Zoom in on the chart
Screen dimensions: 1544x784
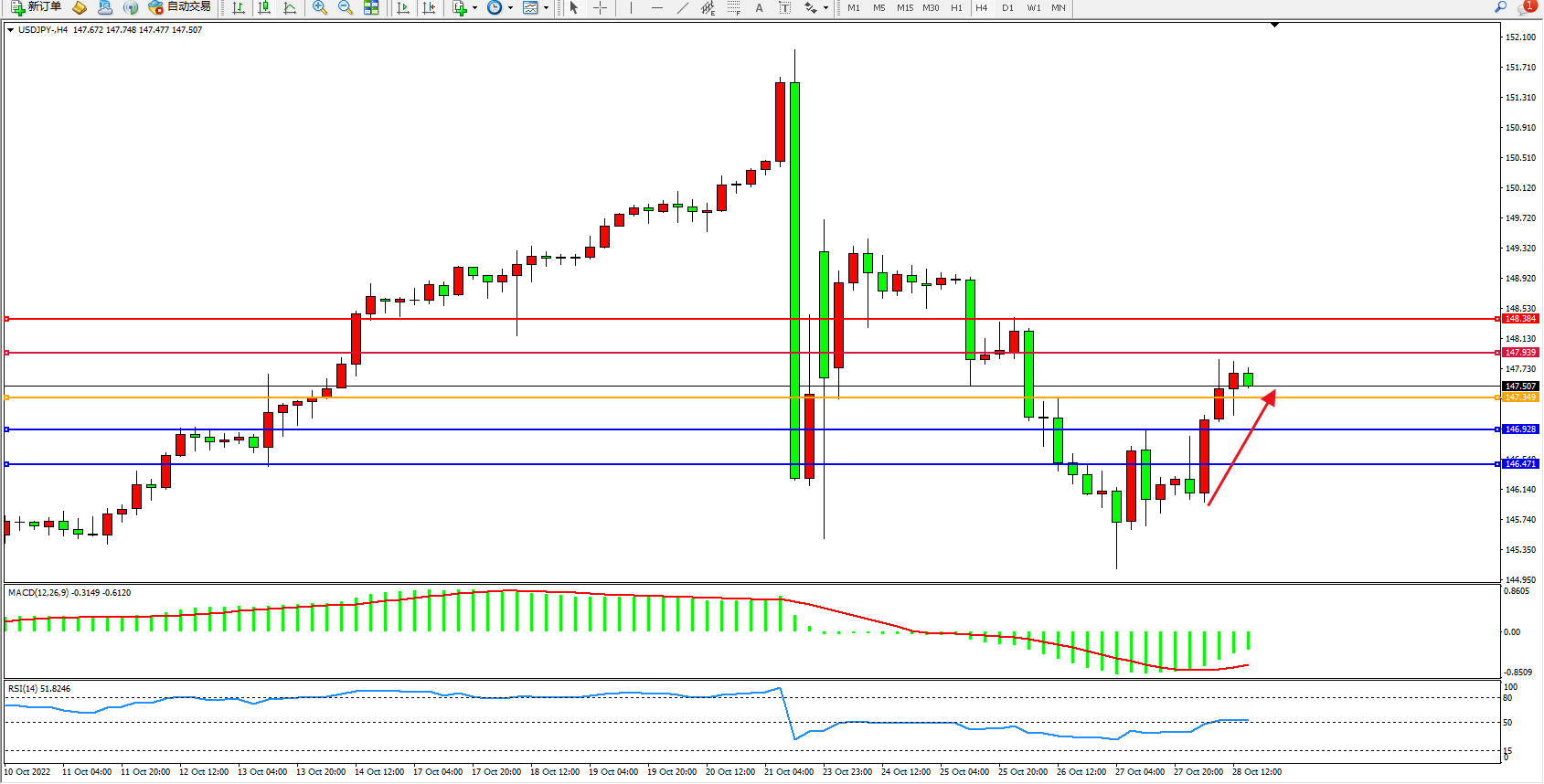320,7
